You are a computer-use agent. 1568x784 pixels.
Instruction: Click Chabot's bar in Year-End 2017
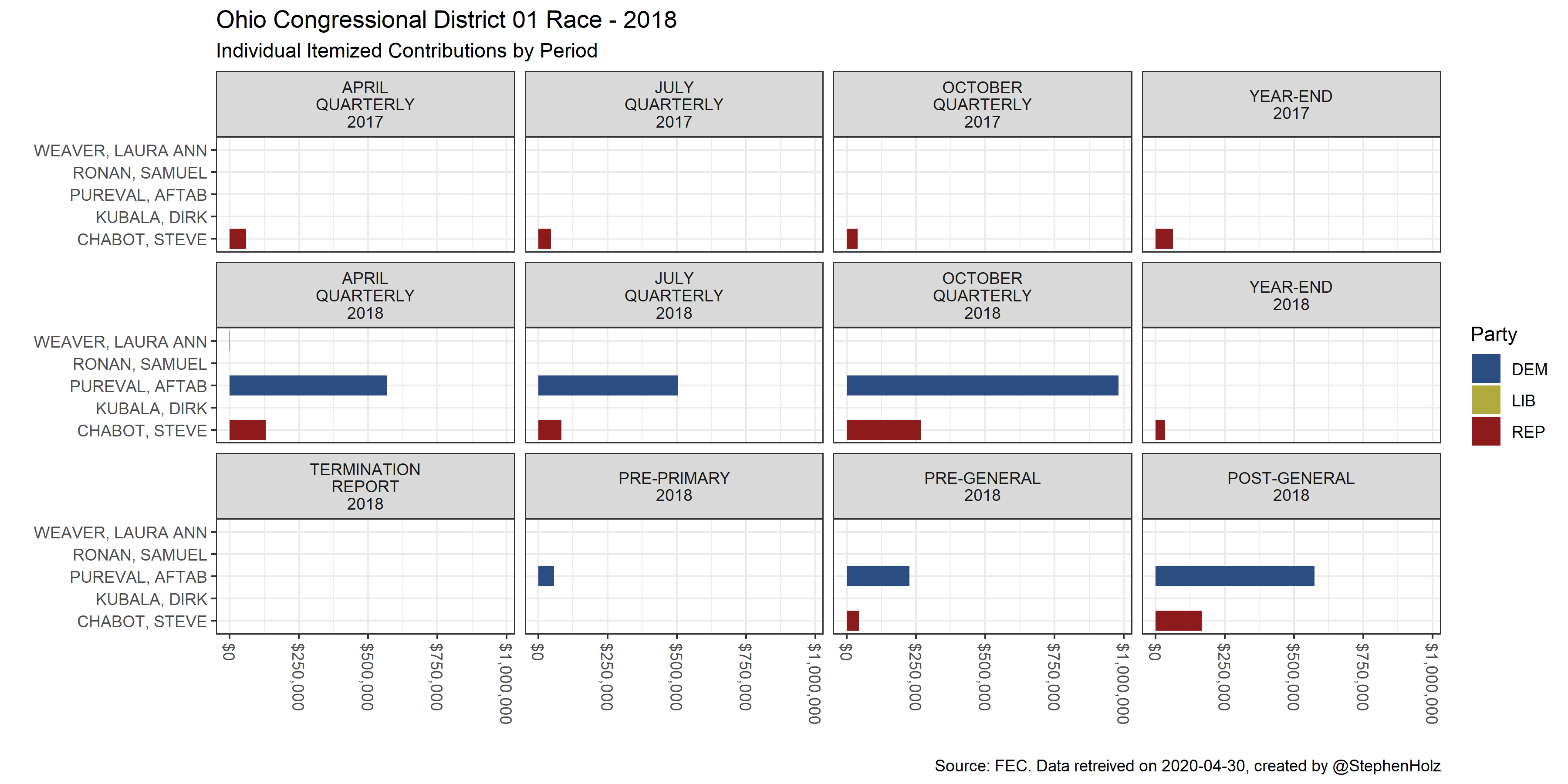point(1164,239)
